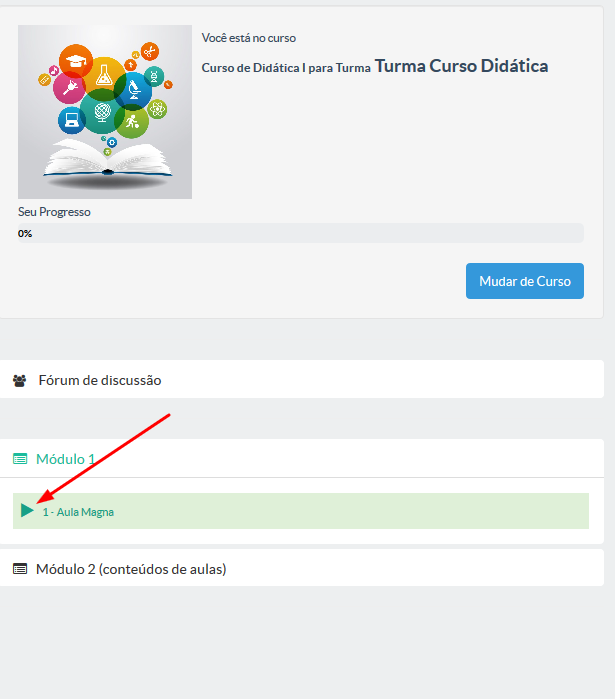The height and width of the screenshot is (699, 615).
Task: Click the laptop bubble in the course image
Action: [x=72, y=120]
